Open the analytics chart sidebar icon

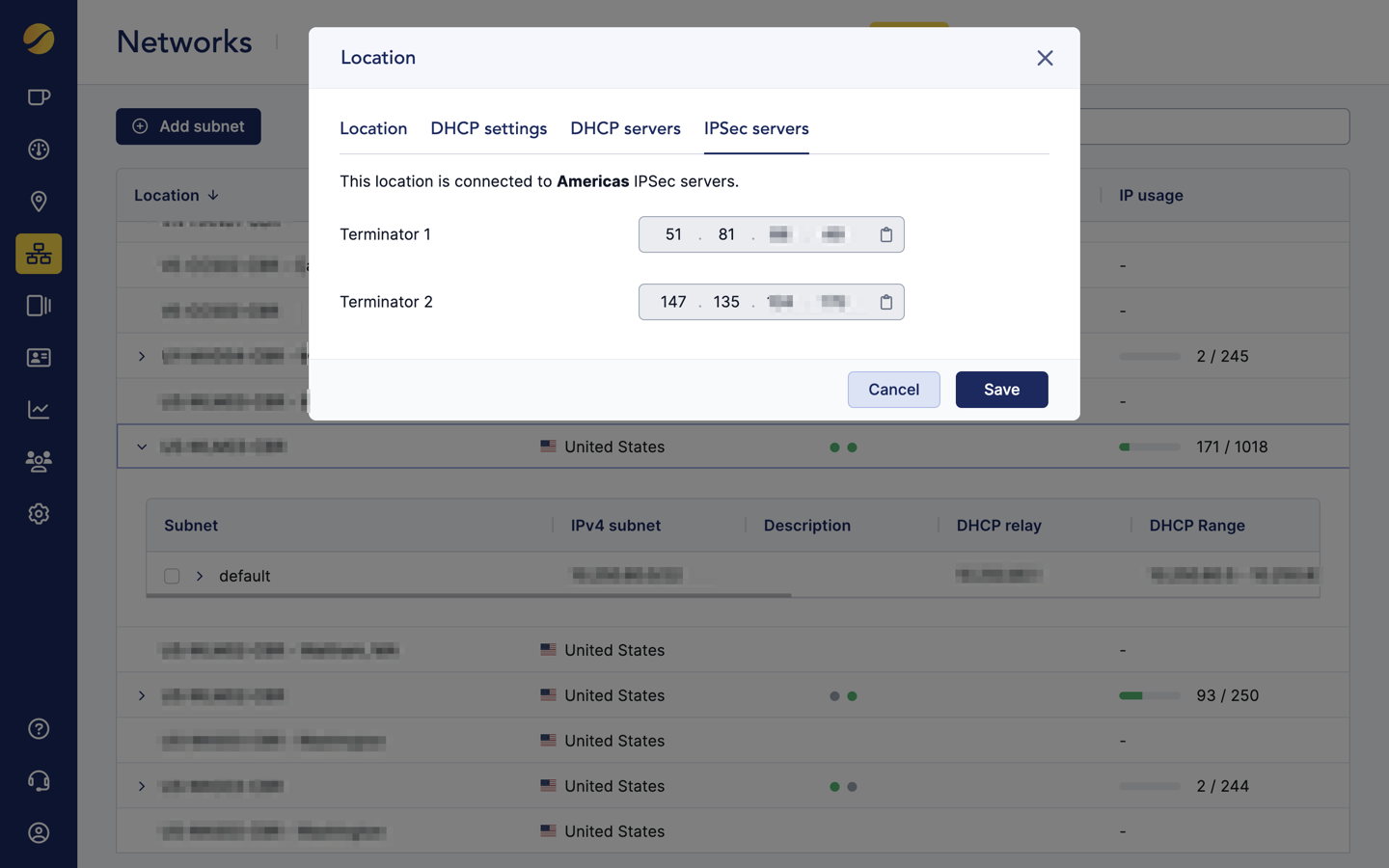[39, 410]
